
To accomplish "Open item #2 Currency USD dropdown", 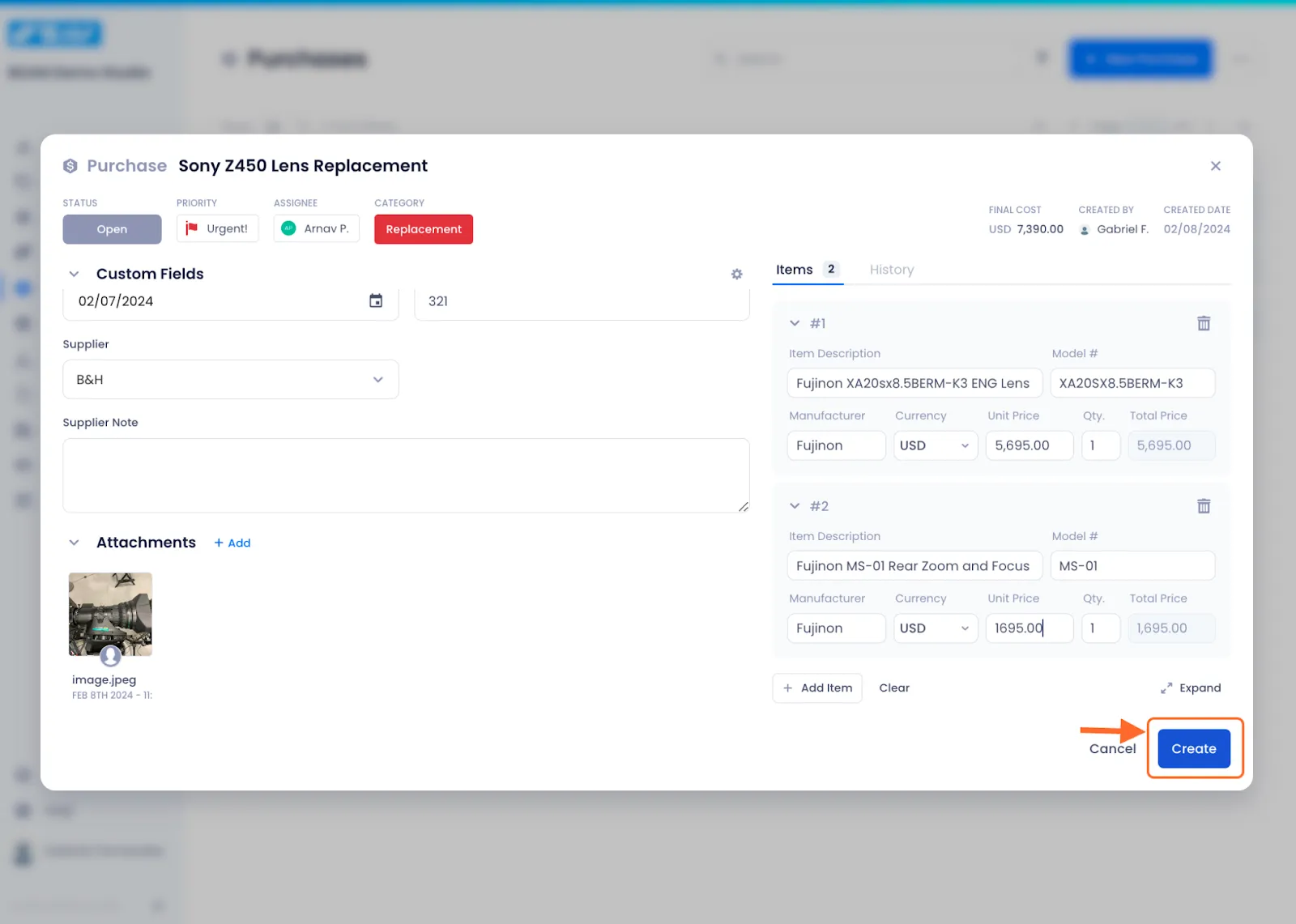I will (x=936, y=628).
